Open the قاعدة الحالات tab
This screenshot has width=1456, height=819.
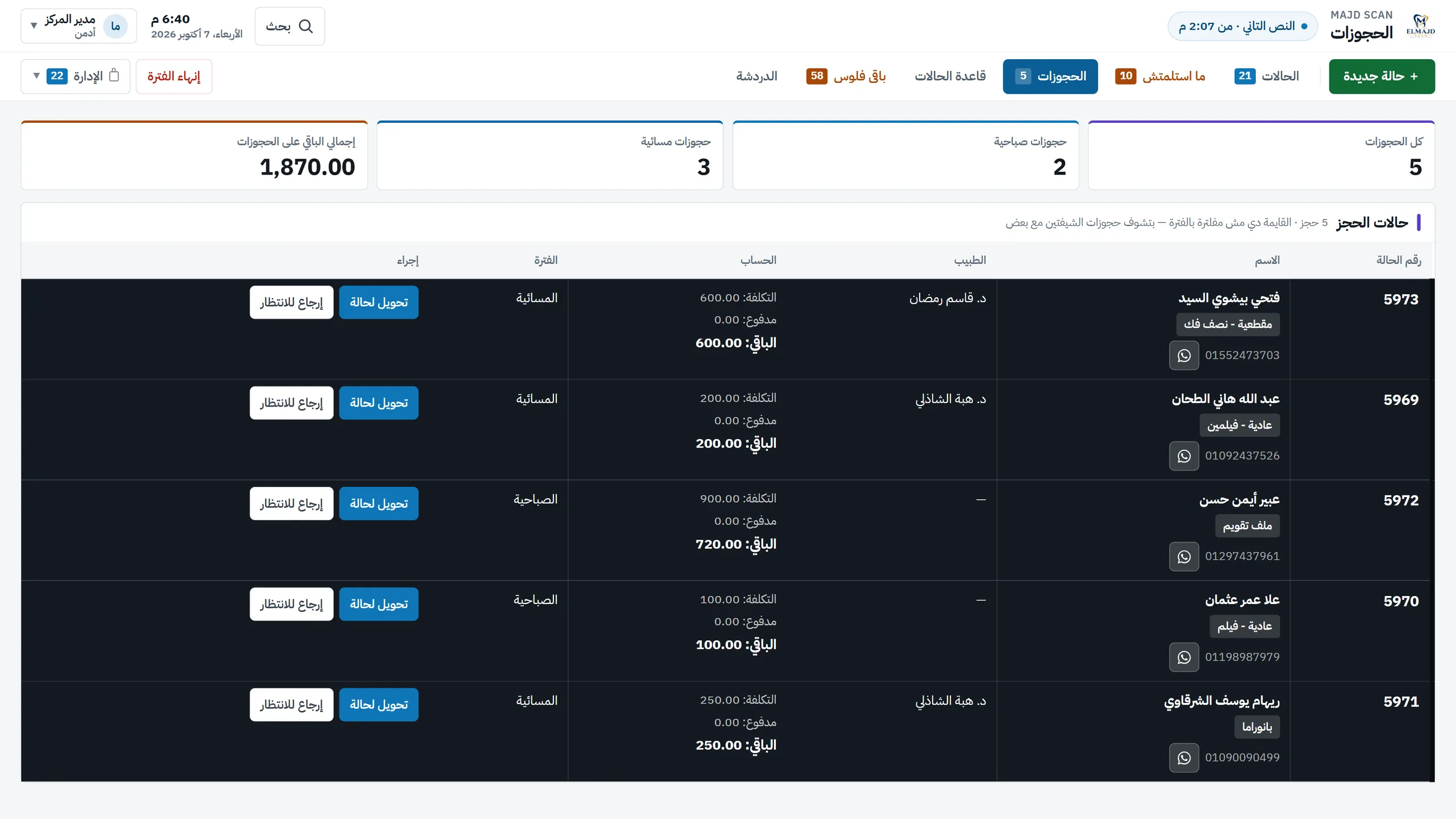click(x=950, y=76)
